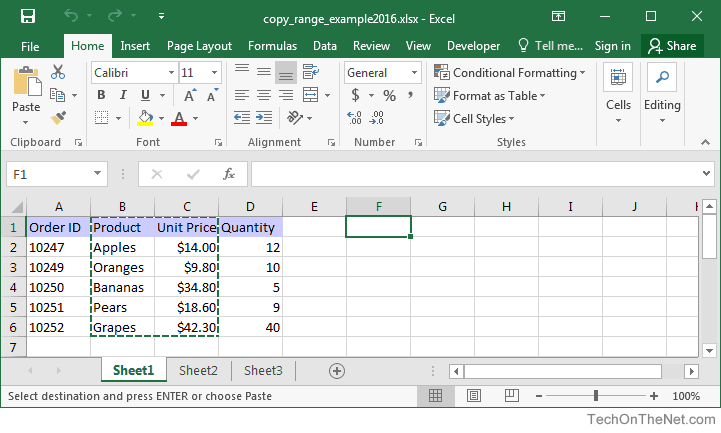Apply percent style to cells
Screen dimensions: 721x433
tap(389, 95)
